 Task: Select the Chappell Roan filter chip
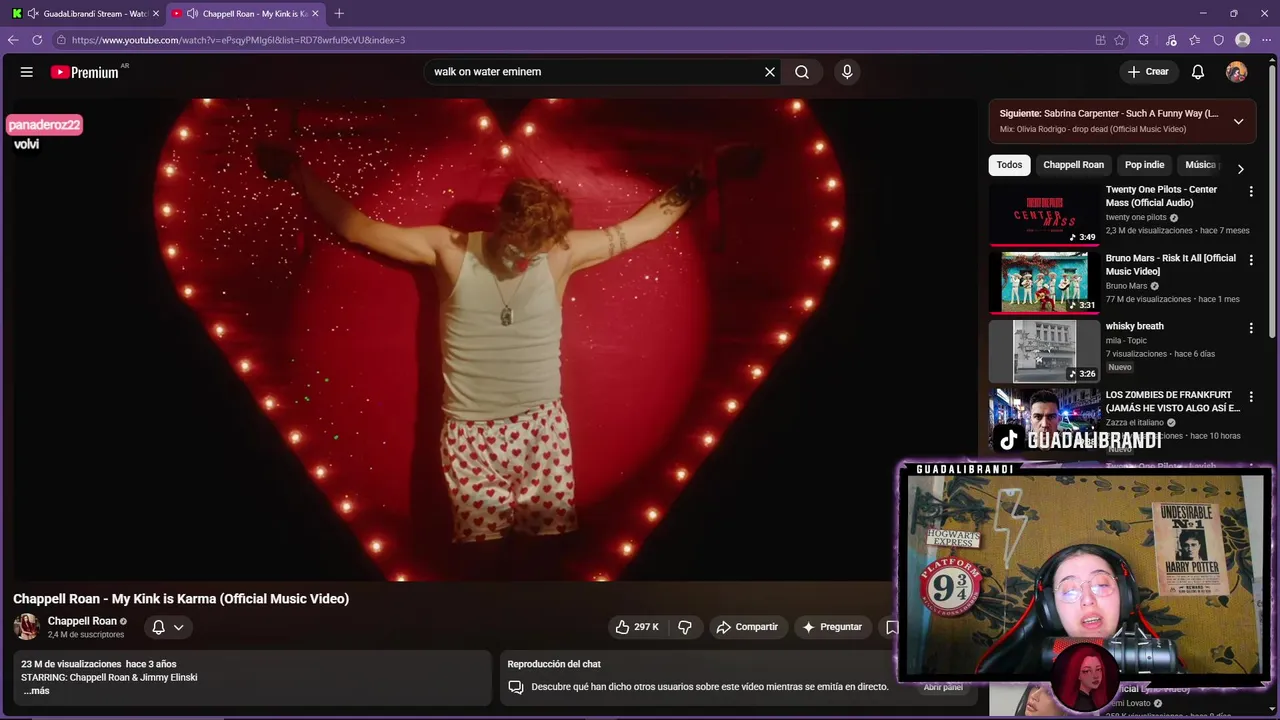click(x=1073, y=165)
